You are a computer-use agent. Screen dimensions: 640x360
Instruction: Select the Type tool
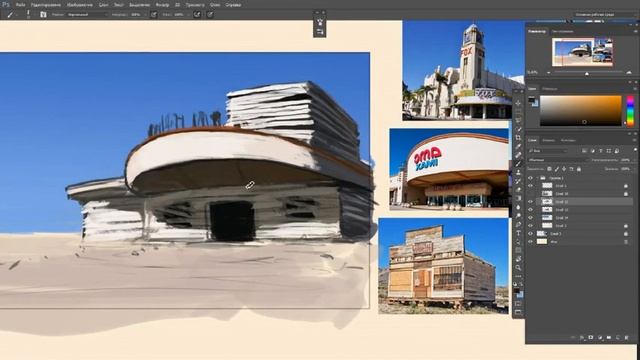518,233
